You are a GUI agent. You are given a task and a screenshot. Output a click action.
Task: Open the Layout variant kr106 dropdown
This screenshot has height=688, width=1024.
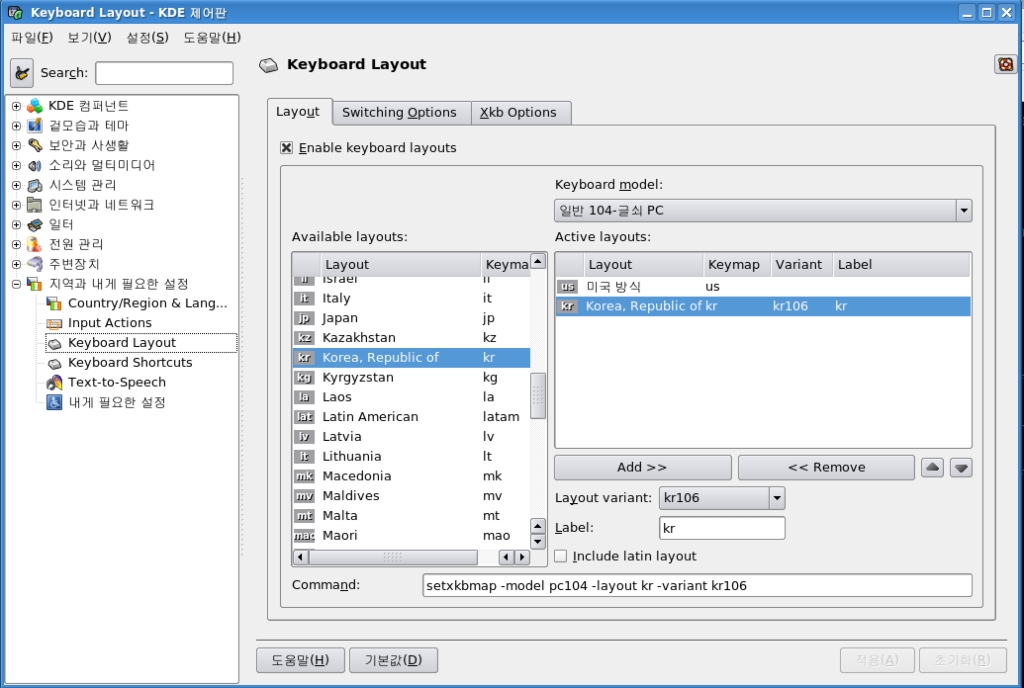coord(722,498)
